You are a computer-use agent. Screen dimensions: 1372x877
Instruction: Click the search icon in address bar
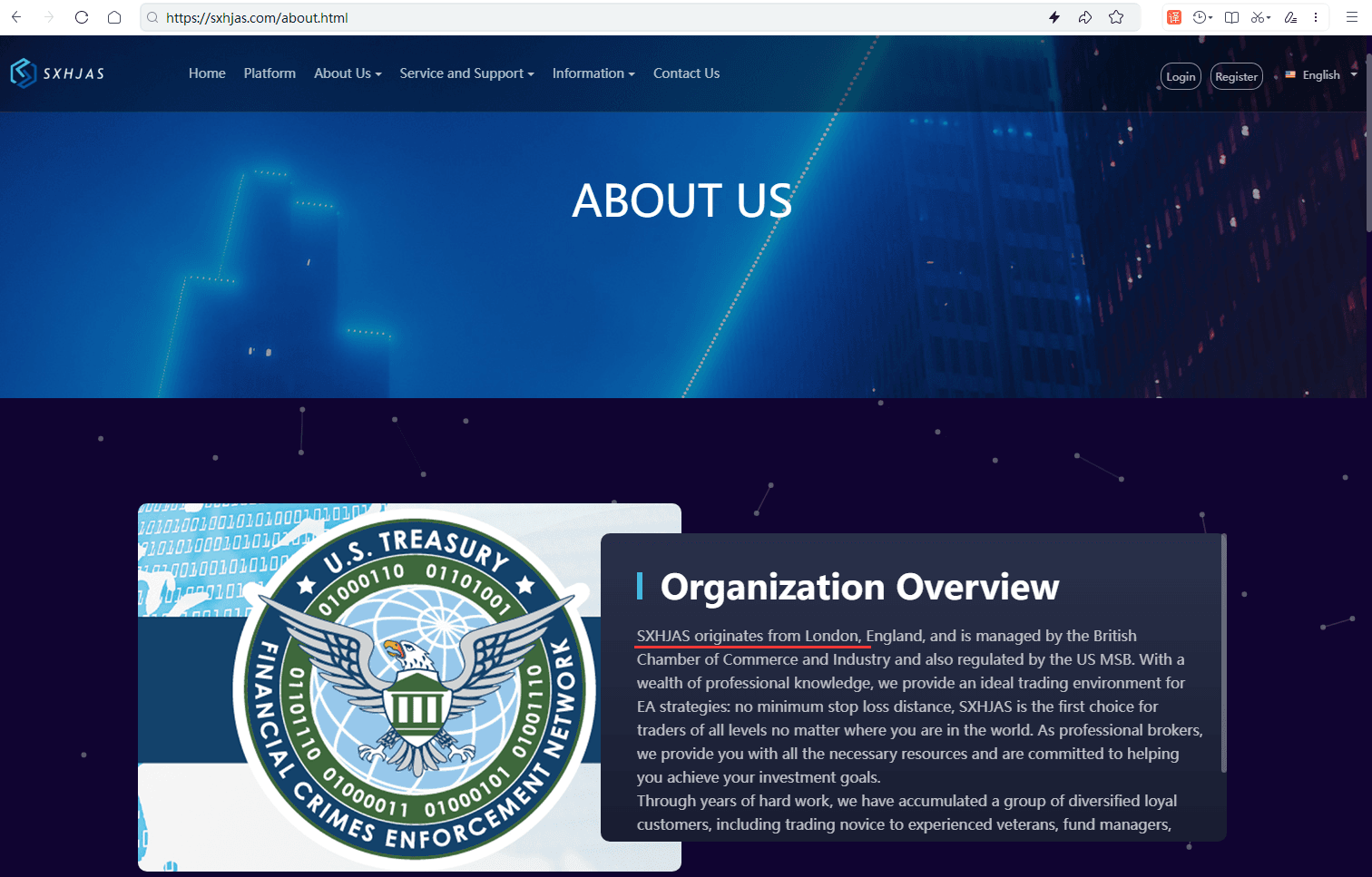pyautogui.click(x=152, y=17)
